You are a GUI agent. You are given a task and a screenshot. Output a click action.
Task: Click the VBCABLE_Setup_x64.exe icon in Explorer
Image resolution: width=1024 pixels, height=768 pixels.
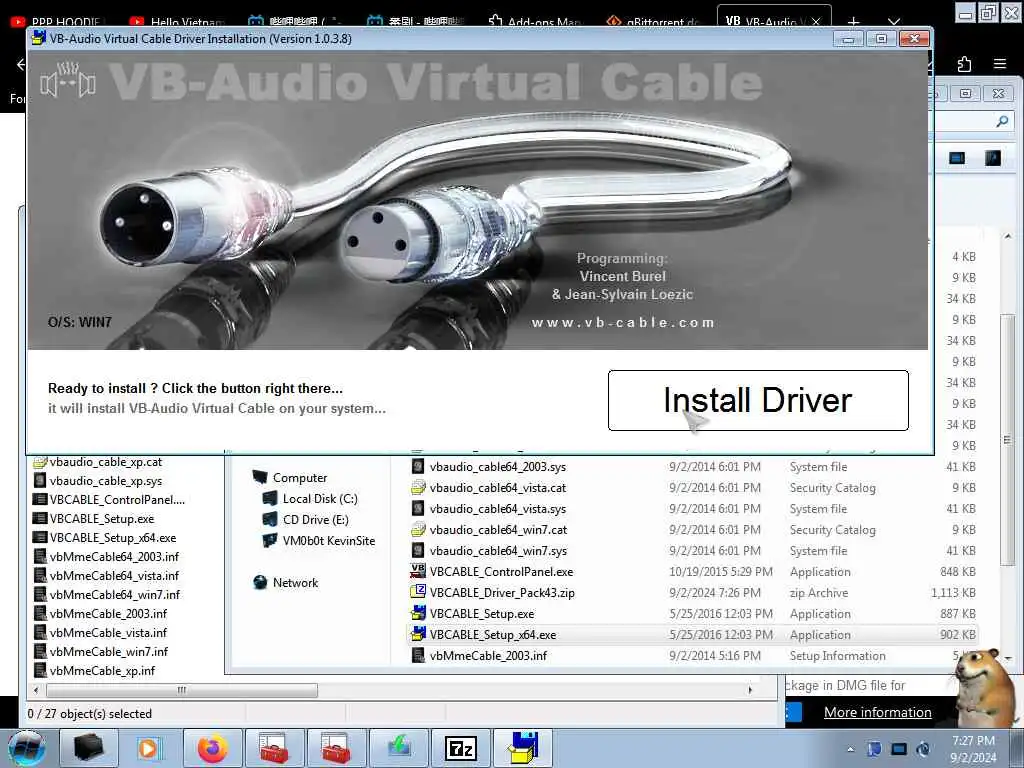click(x=418, y=634)
